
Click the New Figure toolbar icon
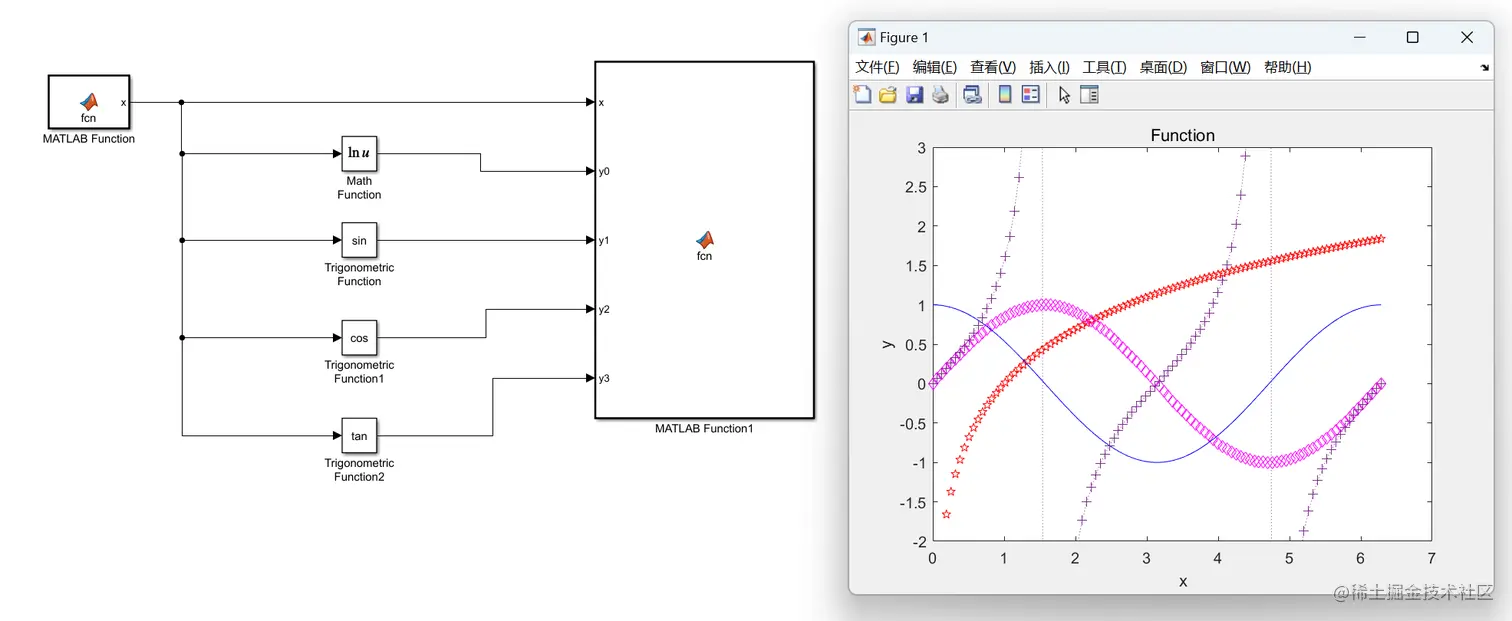tap(862, 95)
